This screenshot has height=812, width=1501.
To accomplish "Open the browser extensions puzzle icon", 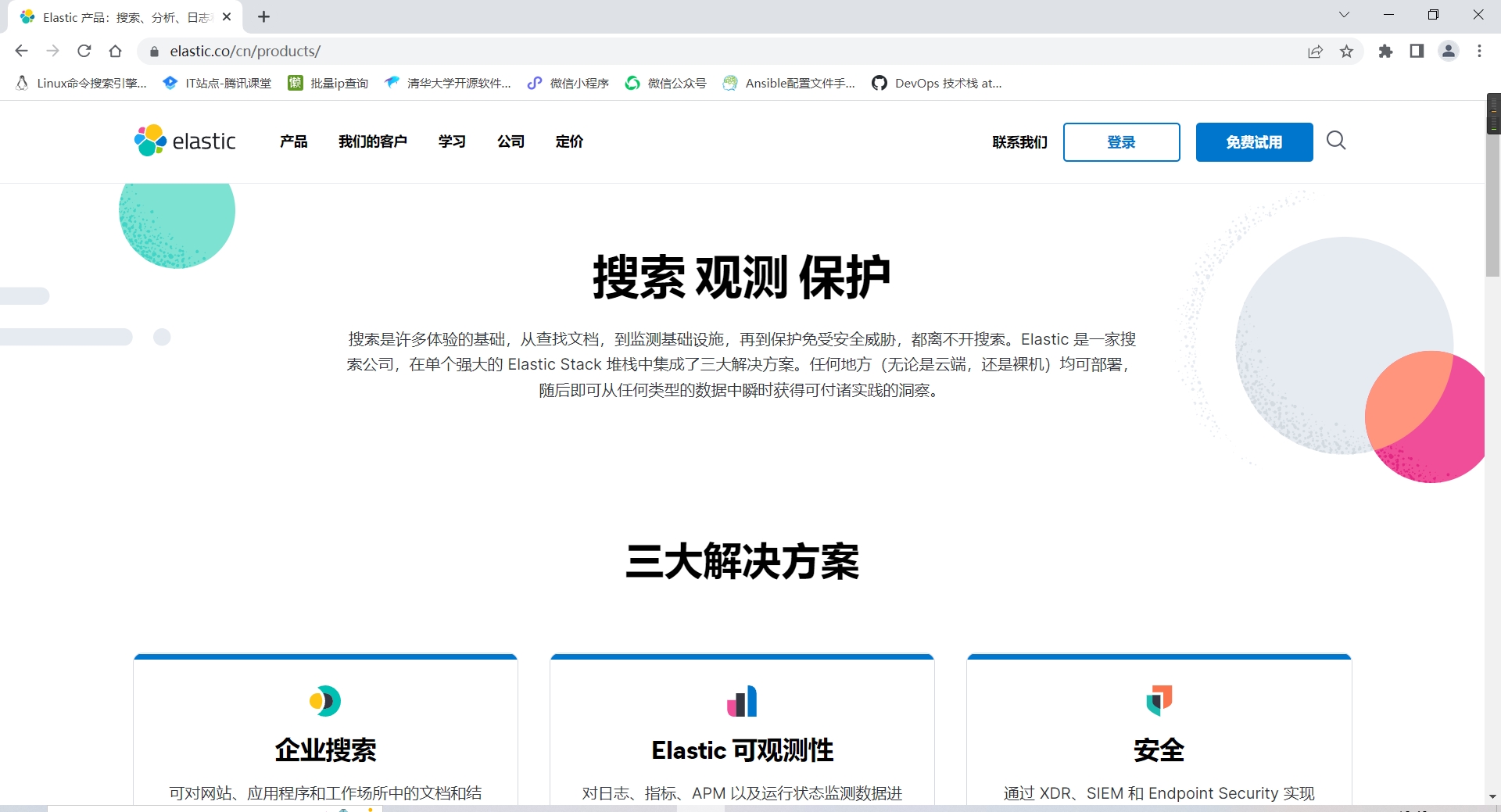I will coord(1385,52).
